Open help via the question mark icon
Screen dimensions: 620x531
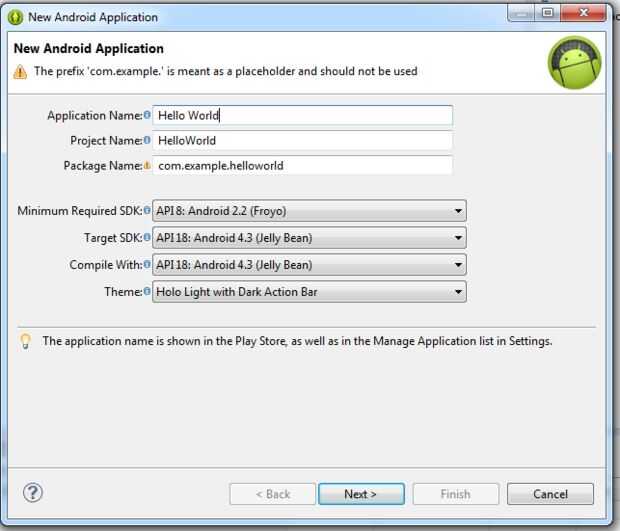[33, 493]
